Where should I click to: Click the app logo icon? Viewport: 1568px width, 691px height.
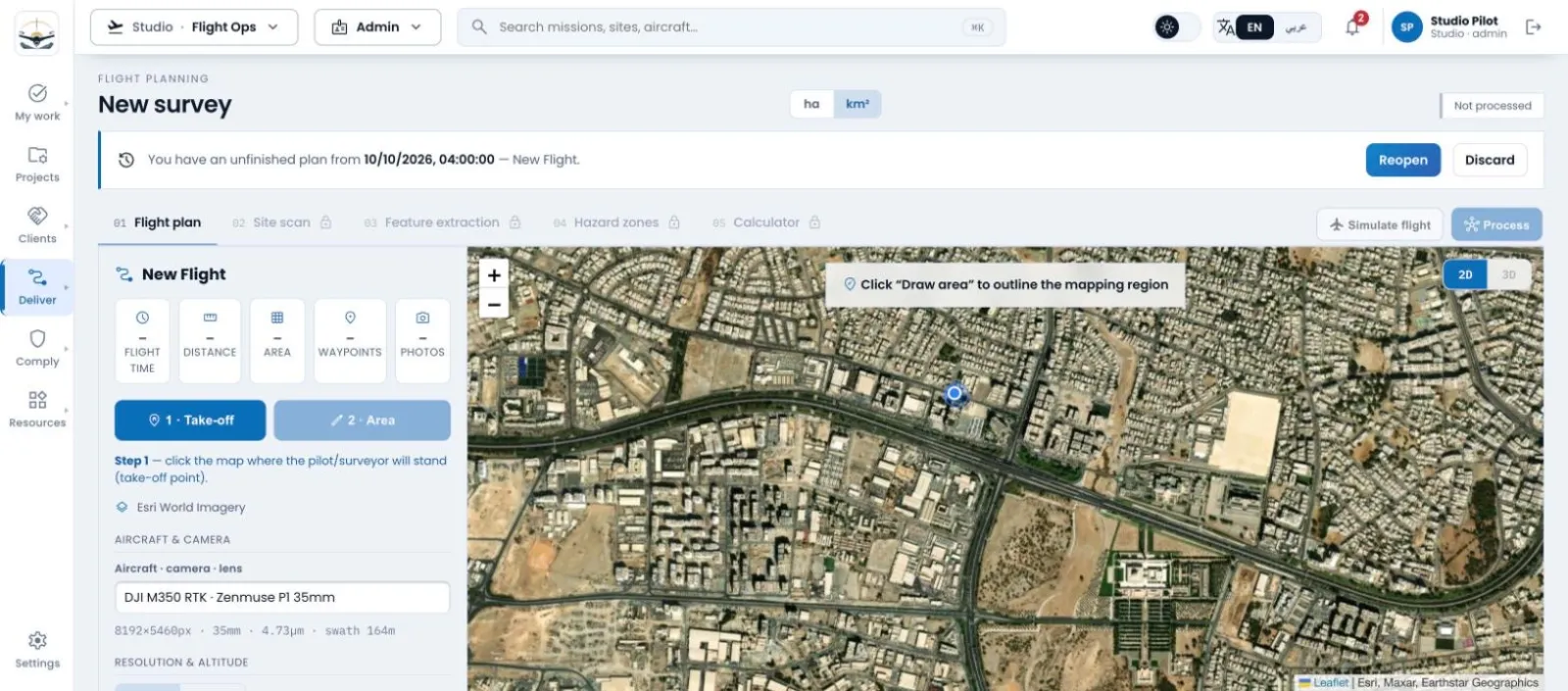(36, 33)
